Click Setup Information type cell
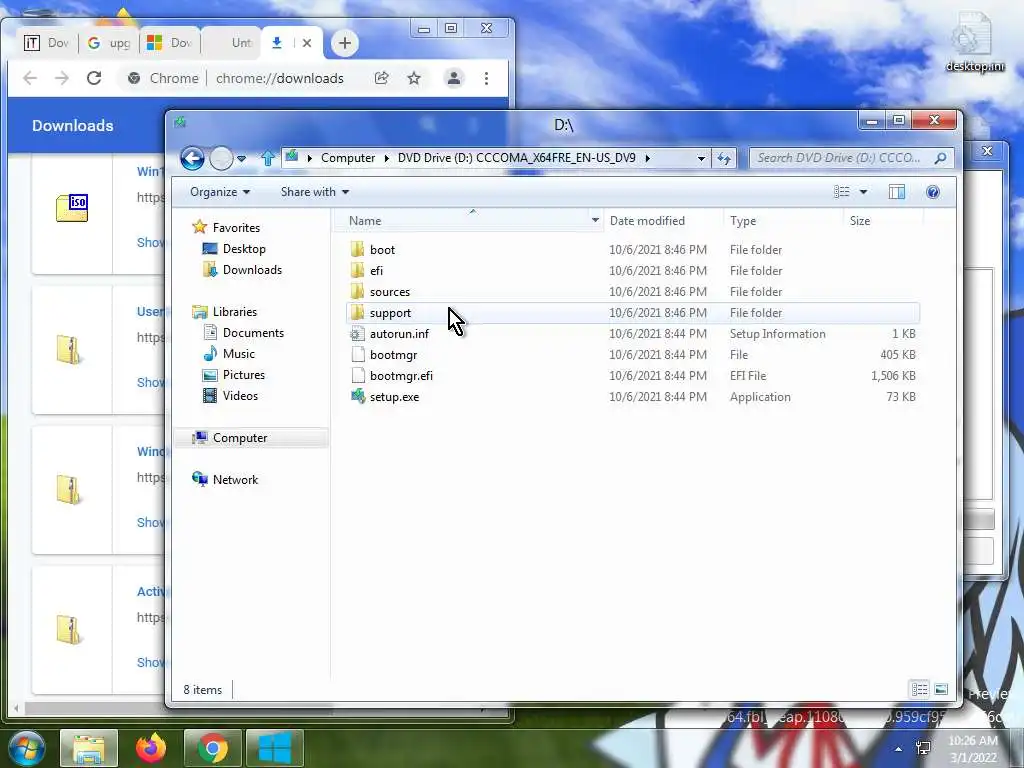 point(777,334)
